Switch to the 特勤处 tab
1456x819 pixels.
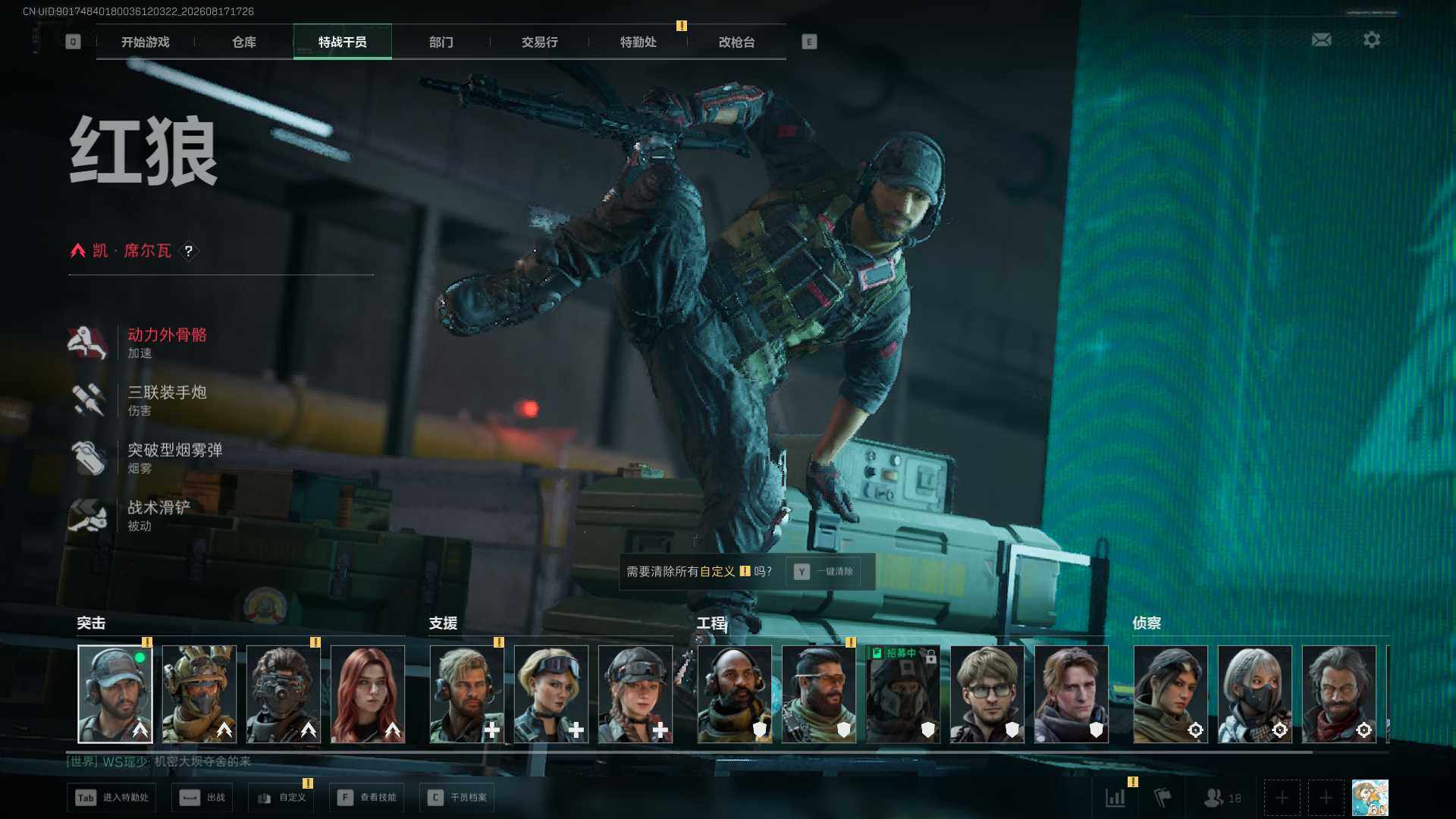(x=639, y=42)
